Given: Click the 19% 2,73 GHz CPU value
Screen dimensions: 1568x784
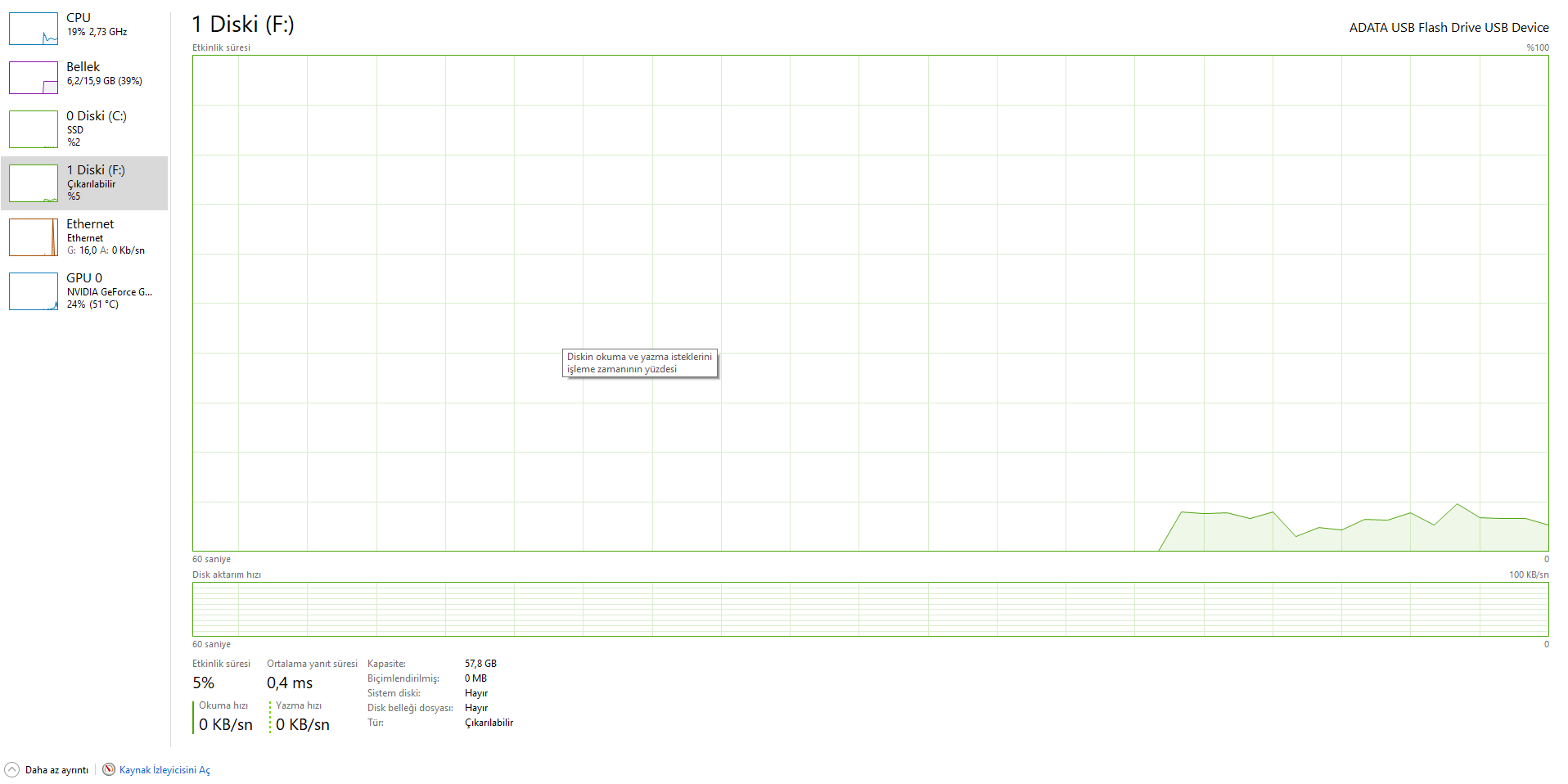Looking at the screenshot, I should click(x=97, y=32).
